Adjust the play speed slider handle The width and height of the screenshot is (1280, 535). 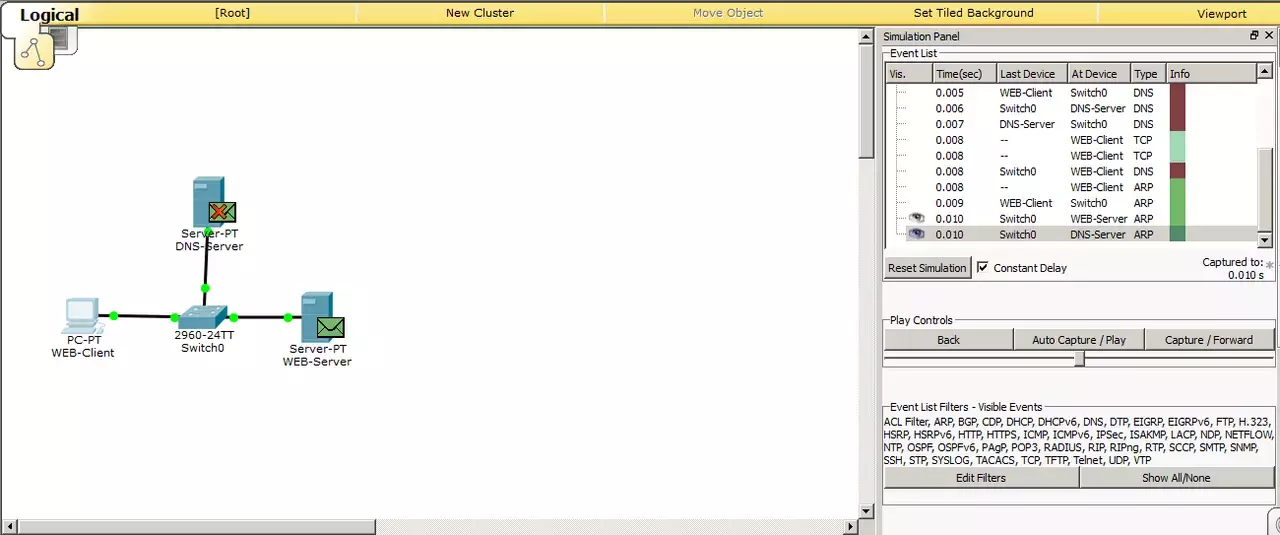(x=1079, y=359)
